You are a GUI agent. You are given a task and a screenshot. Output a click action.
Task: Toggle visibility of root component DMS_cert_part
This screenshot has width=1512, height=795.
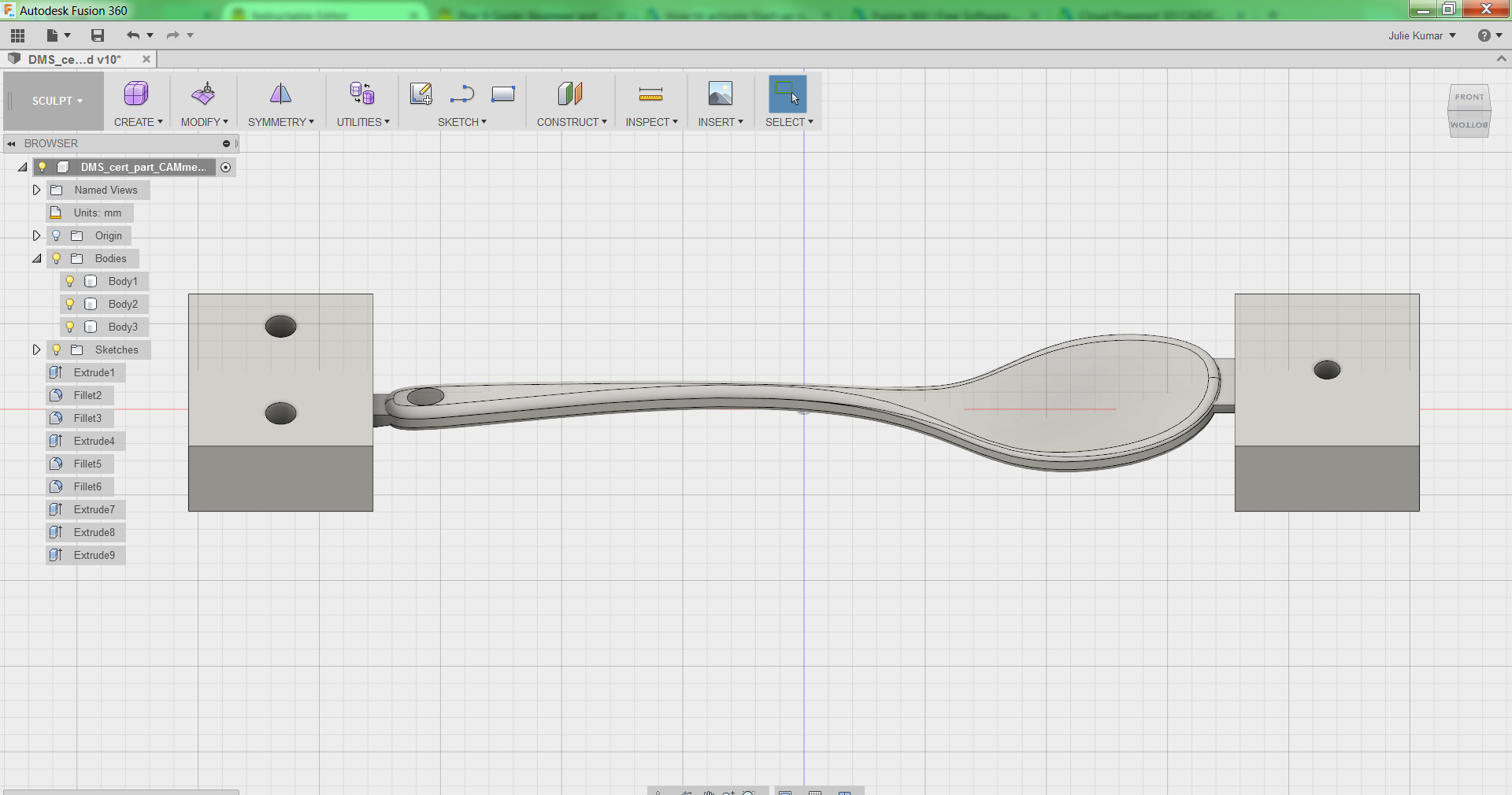[x=43, y=167]
